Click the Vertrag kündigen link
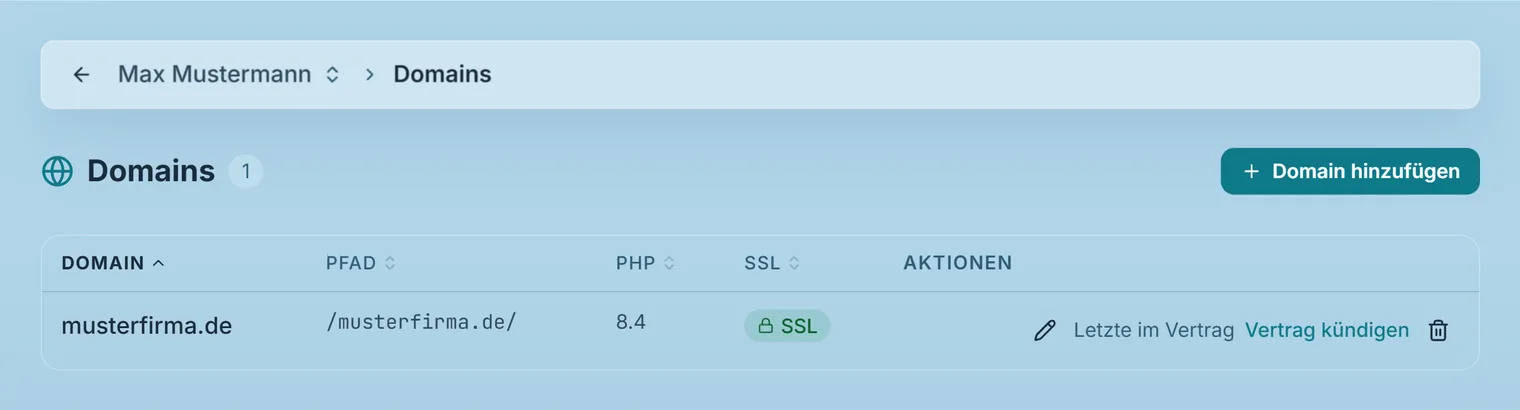Image resolution: width=1520 pixels, height=410 pixels. click(x=1327, y=330)
